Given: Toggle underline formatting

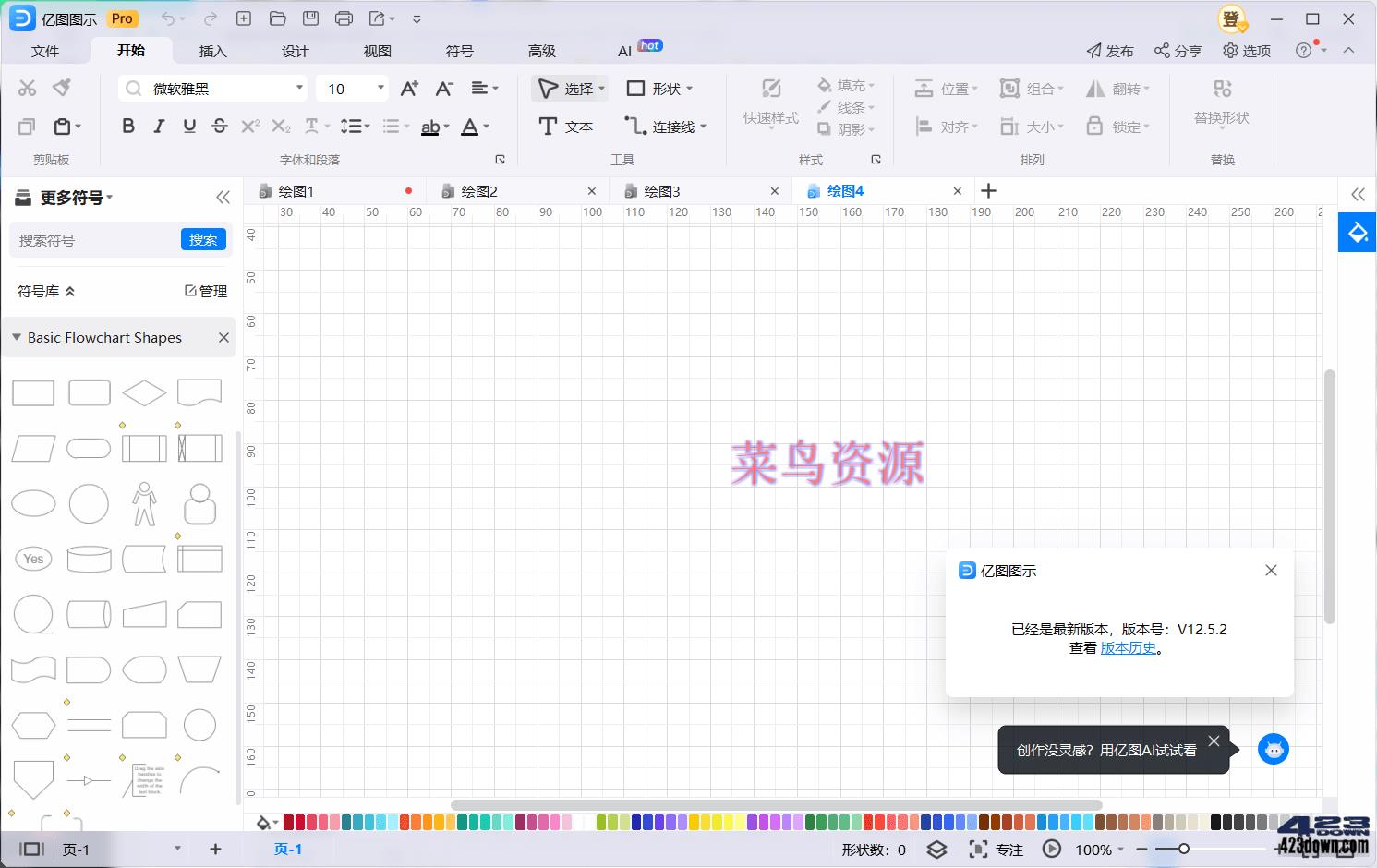Looking at the screenshot, I should [189, 127].
